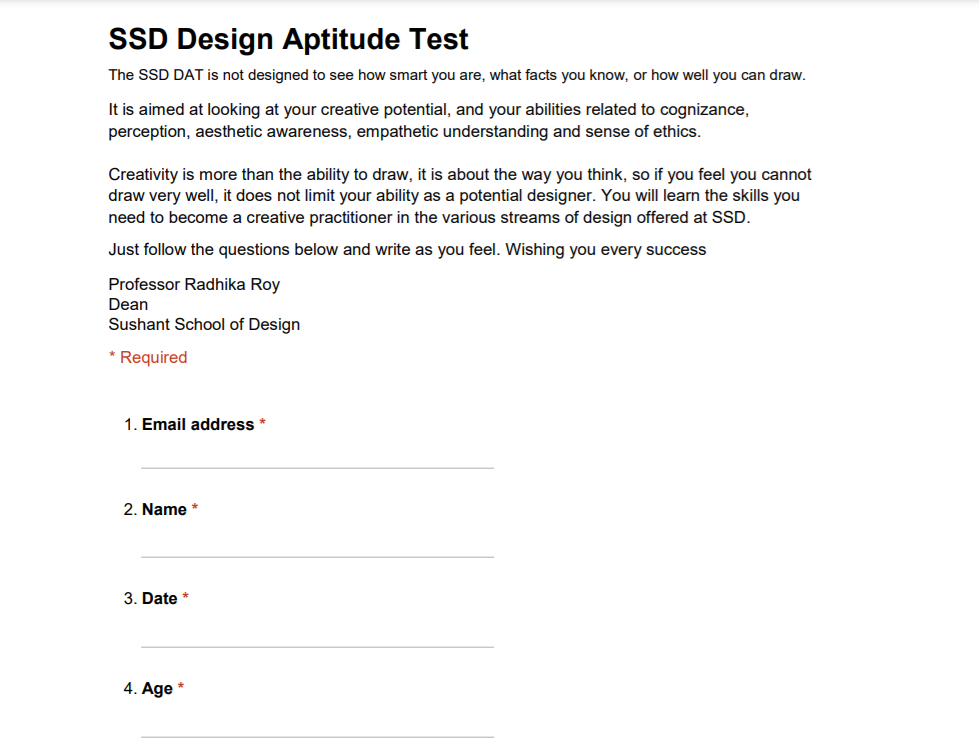This screenshot has height=755, width=979.
Task: Click the red asterisk beside Email address
Action: point(262,423)
